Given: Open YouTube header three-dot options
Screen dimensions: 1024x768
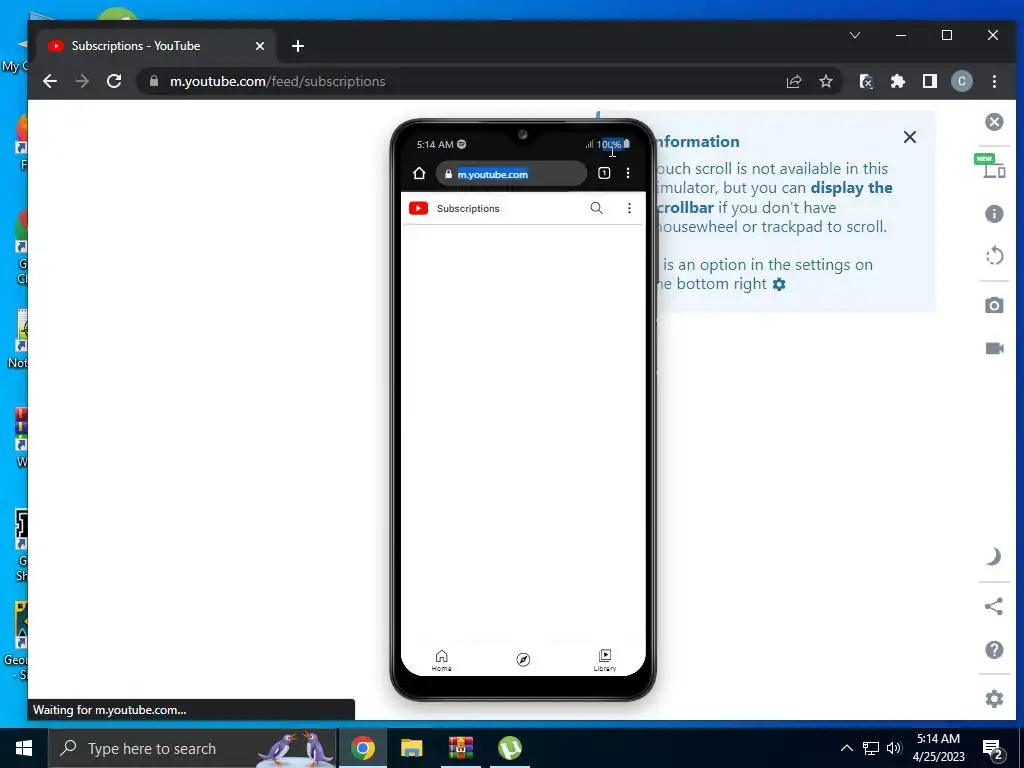Looking at the screenshot, I should tap(629, 208).
